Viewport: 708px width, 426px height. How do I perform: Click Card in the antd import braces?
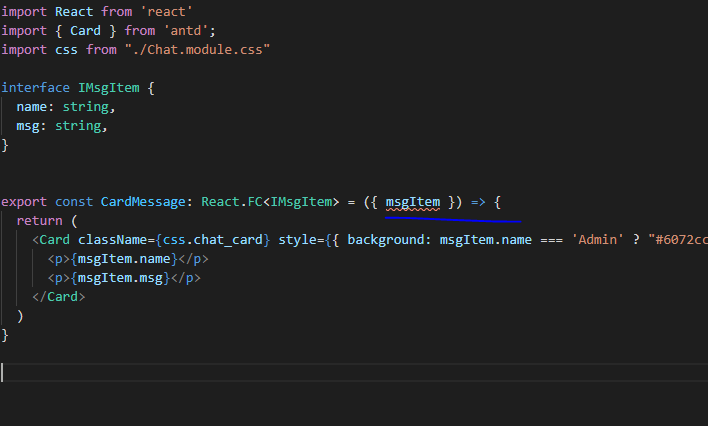coord(85,31)
